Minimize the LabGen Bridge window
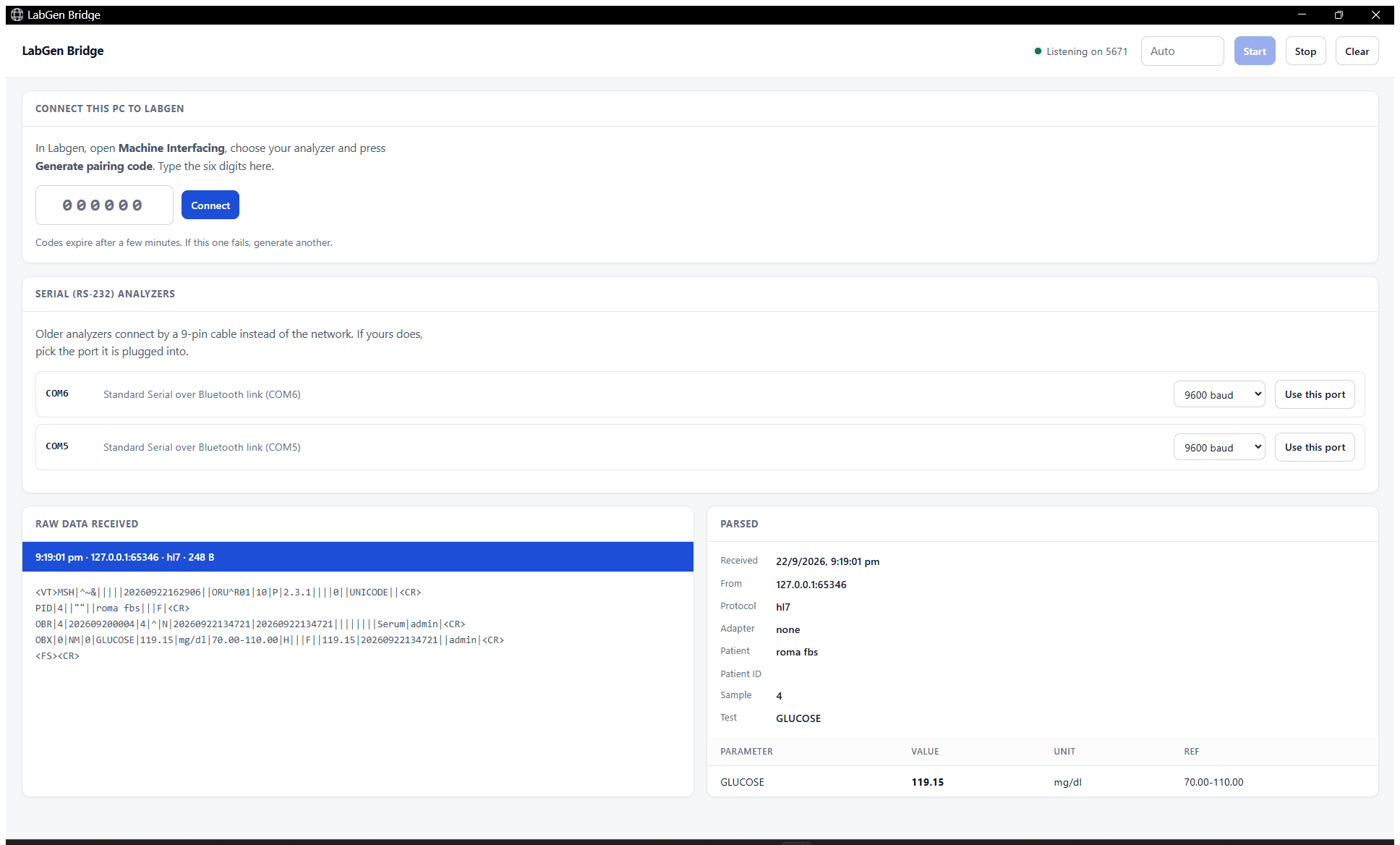 click(1302, 14)
